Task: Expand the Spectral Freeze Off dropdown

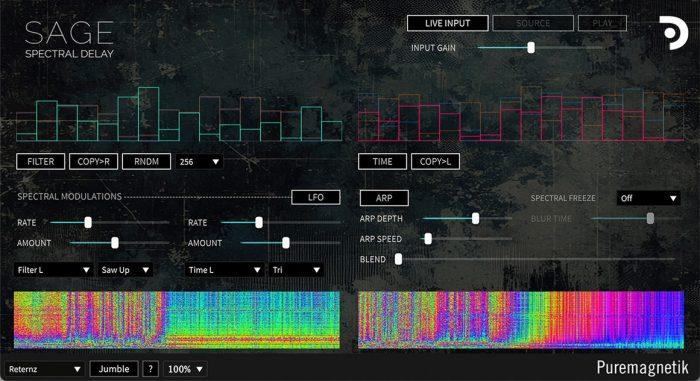Action: pos(648,198)
